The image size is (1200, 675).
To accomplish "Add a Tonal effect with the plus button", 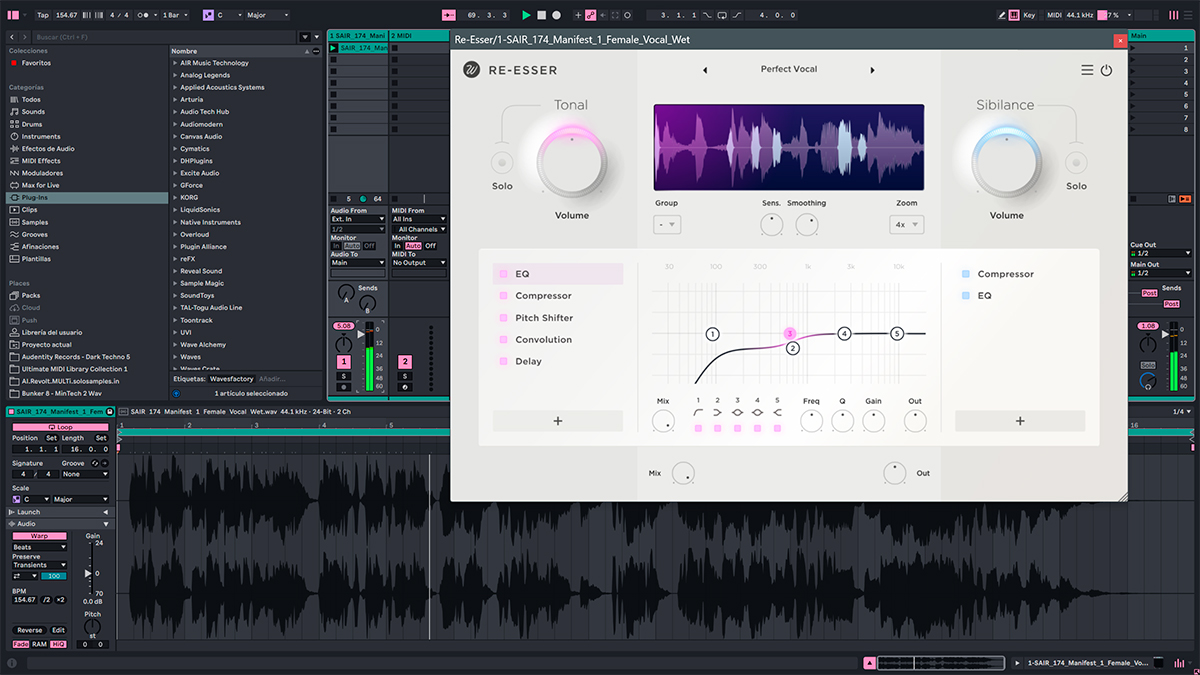I will [x=557, y=421].
